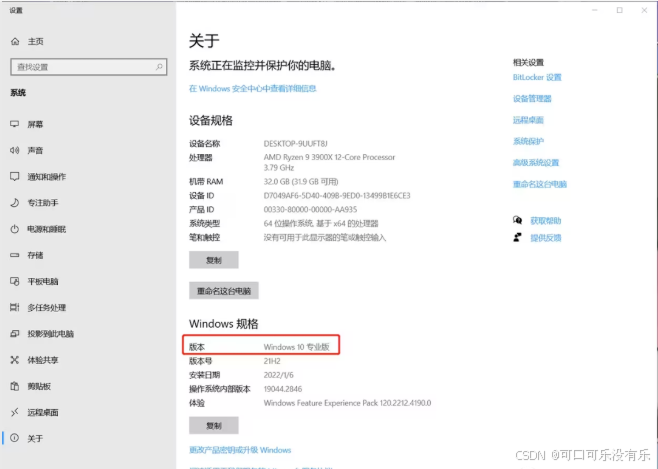Maximize the Settings window
Screen dimensions: 658x469
tap(619, 10)
